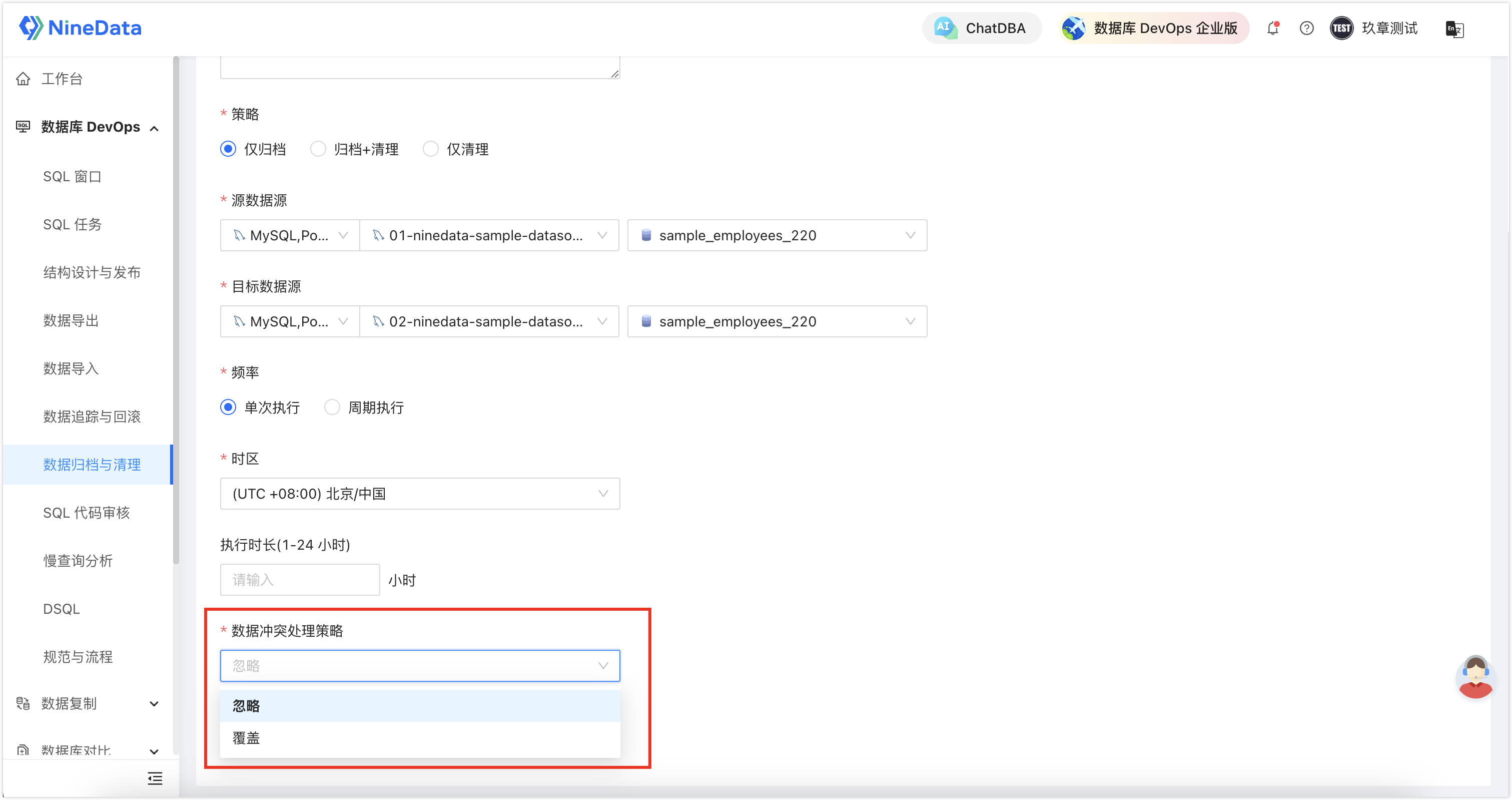
Task: Open target database sample_employees_220 dropdown
Action: coord(777,321)
